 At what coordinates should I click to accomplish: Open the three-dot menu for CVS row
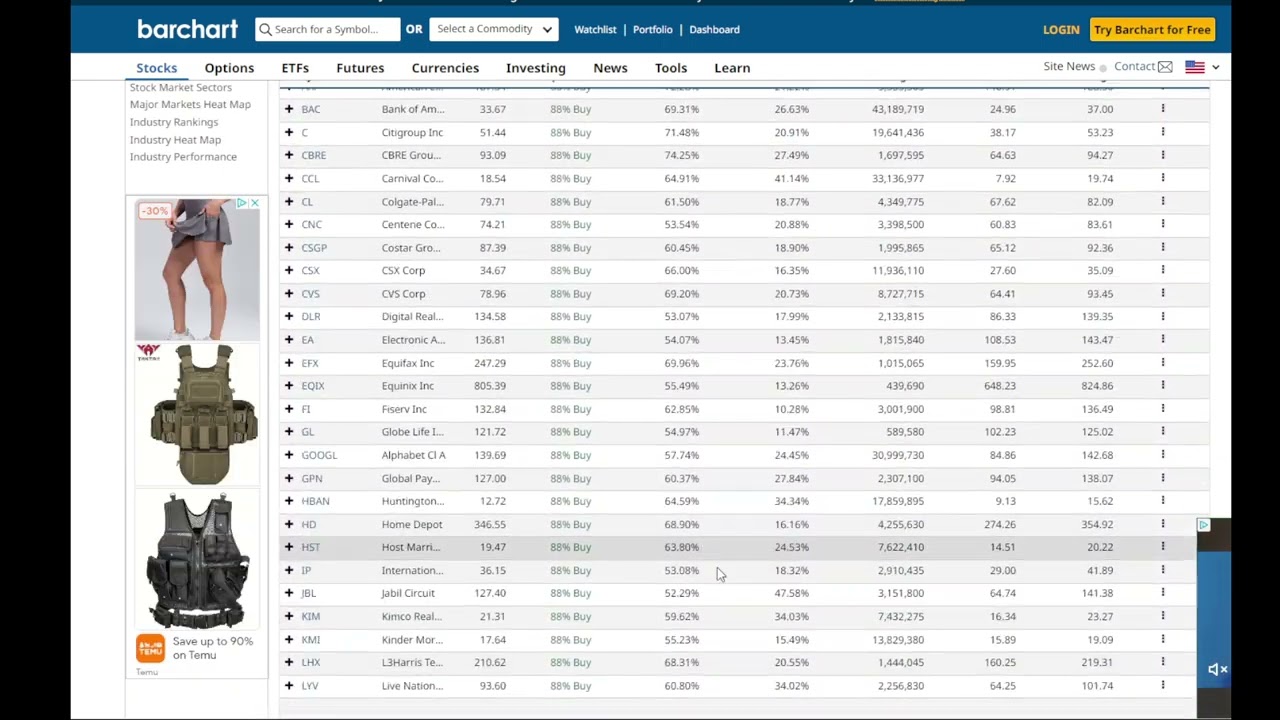tap(1163, 294)
